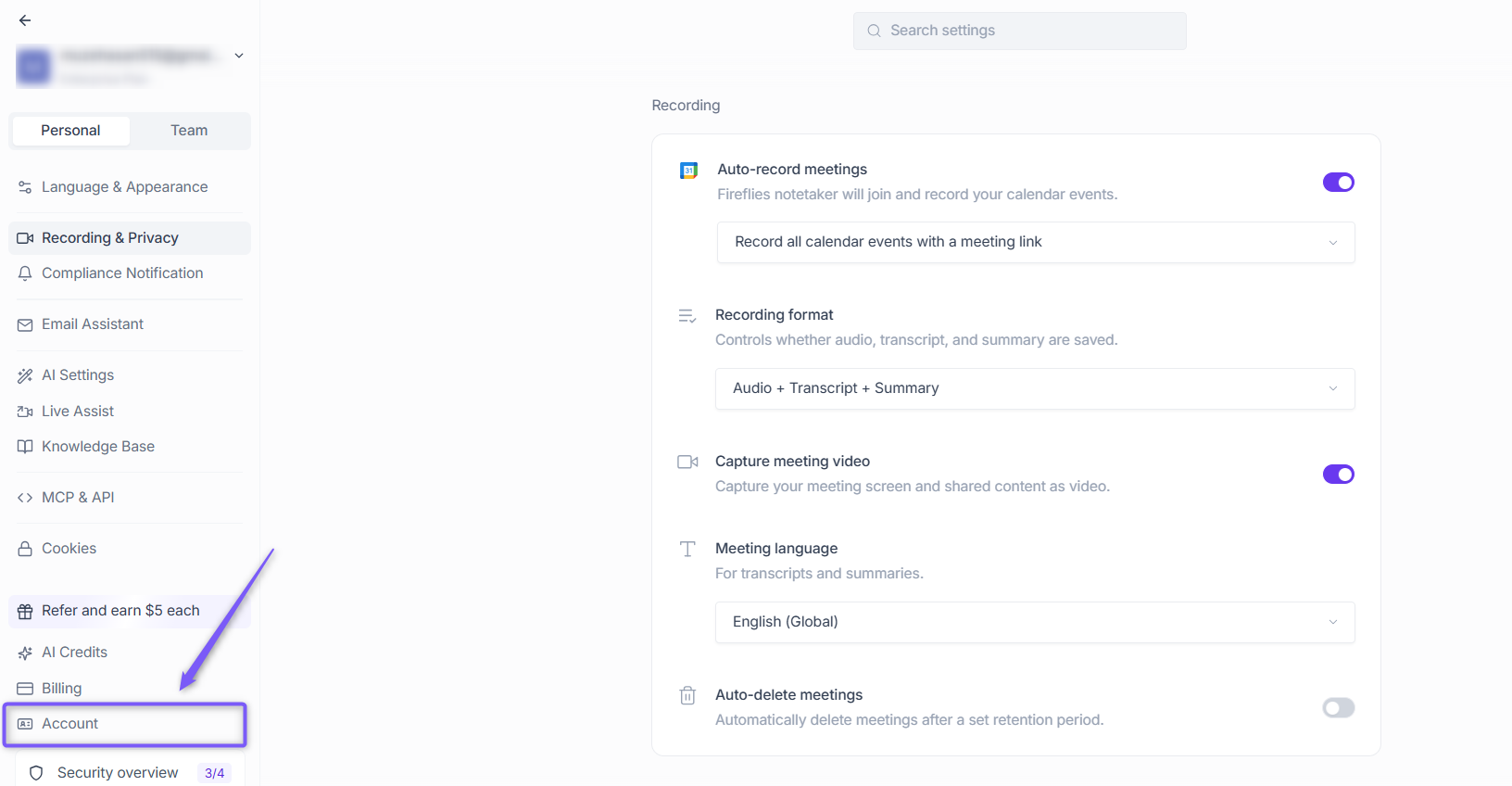Click the Email Assistant envelope icon
This screenshot has width=1512, height=786.
click(25, 324)
